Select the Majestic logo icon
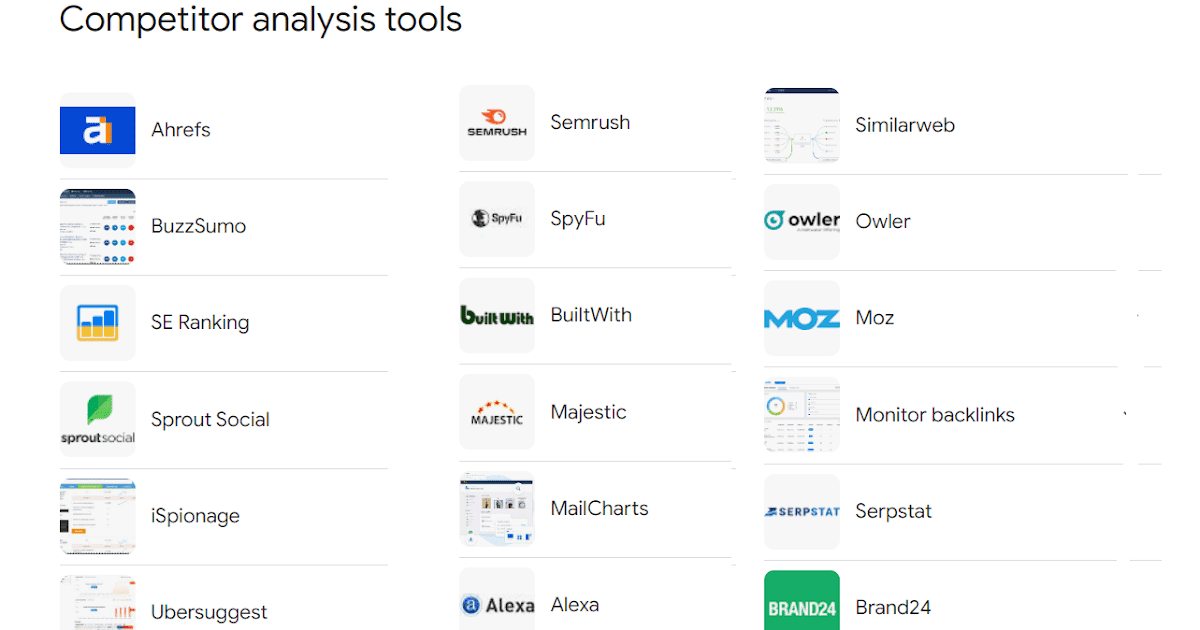This screenshot has height=630, width=1200. click(x=497, y=412)
